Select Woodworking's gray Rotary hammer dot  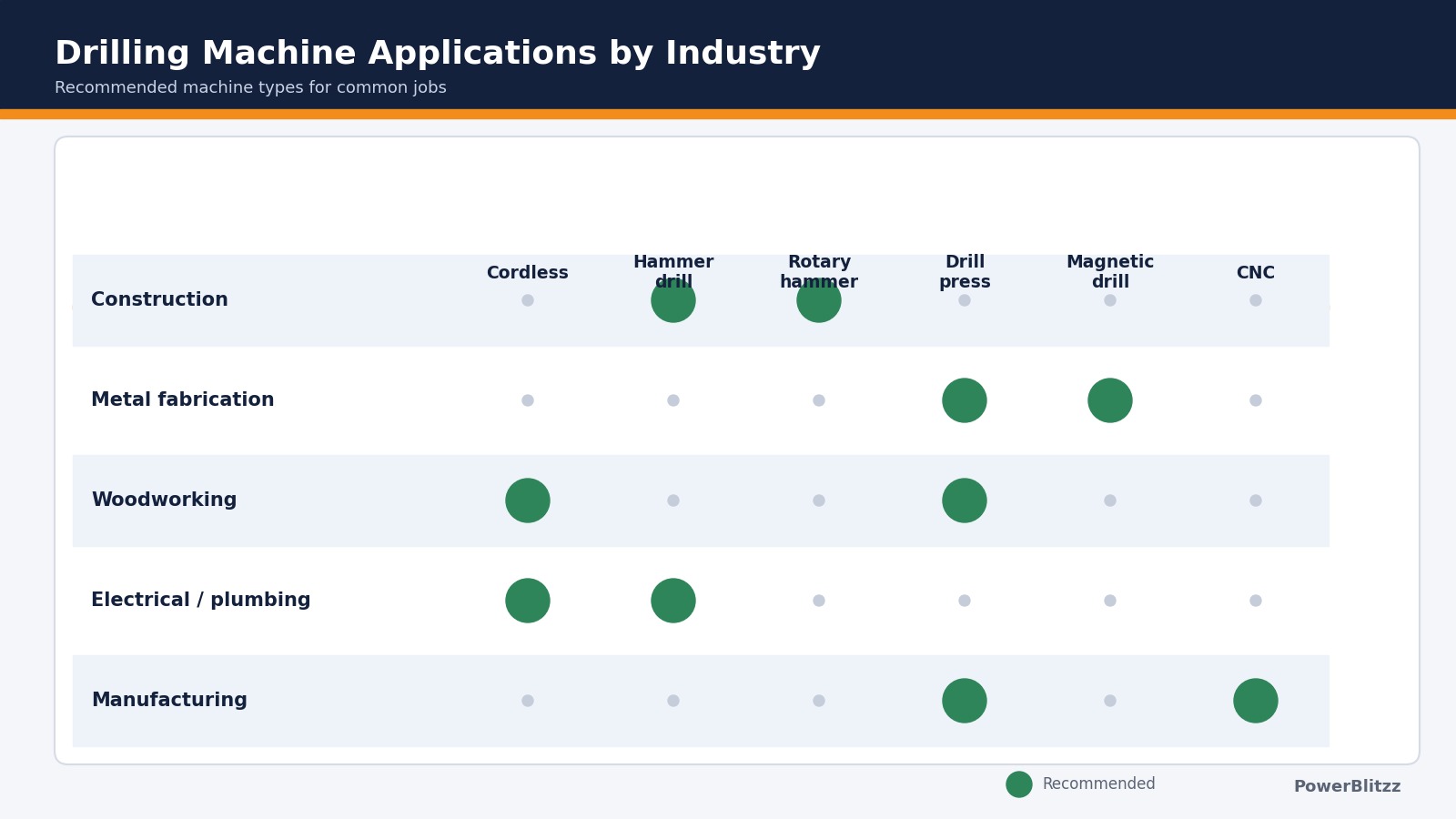pos(819,500)
